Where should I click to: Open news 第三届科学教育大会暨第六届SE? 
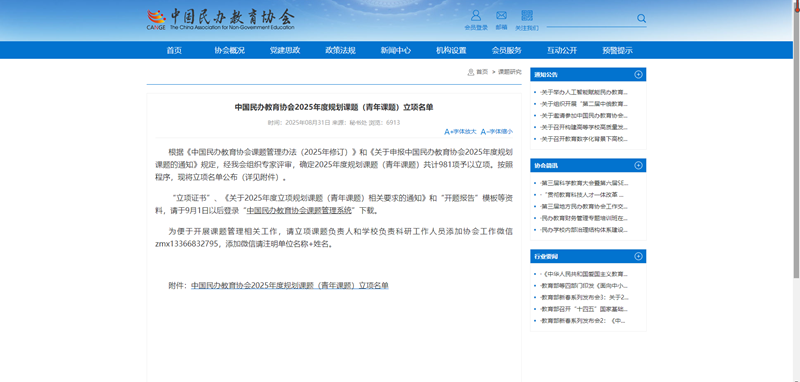point(584,183)
